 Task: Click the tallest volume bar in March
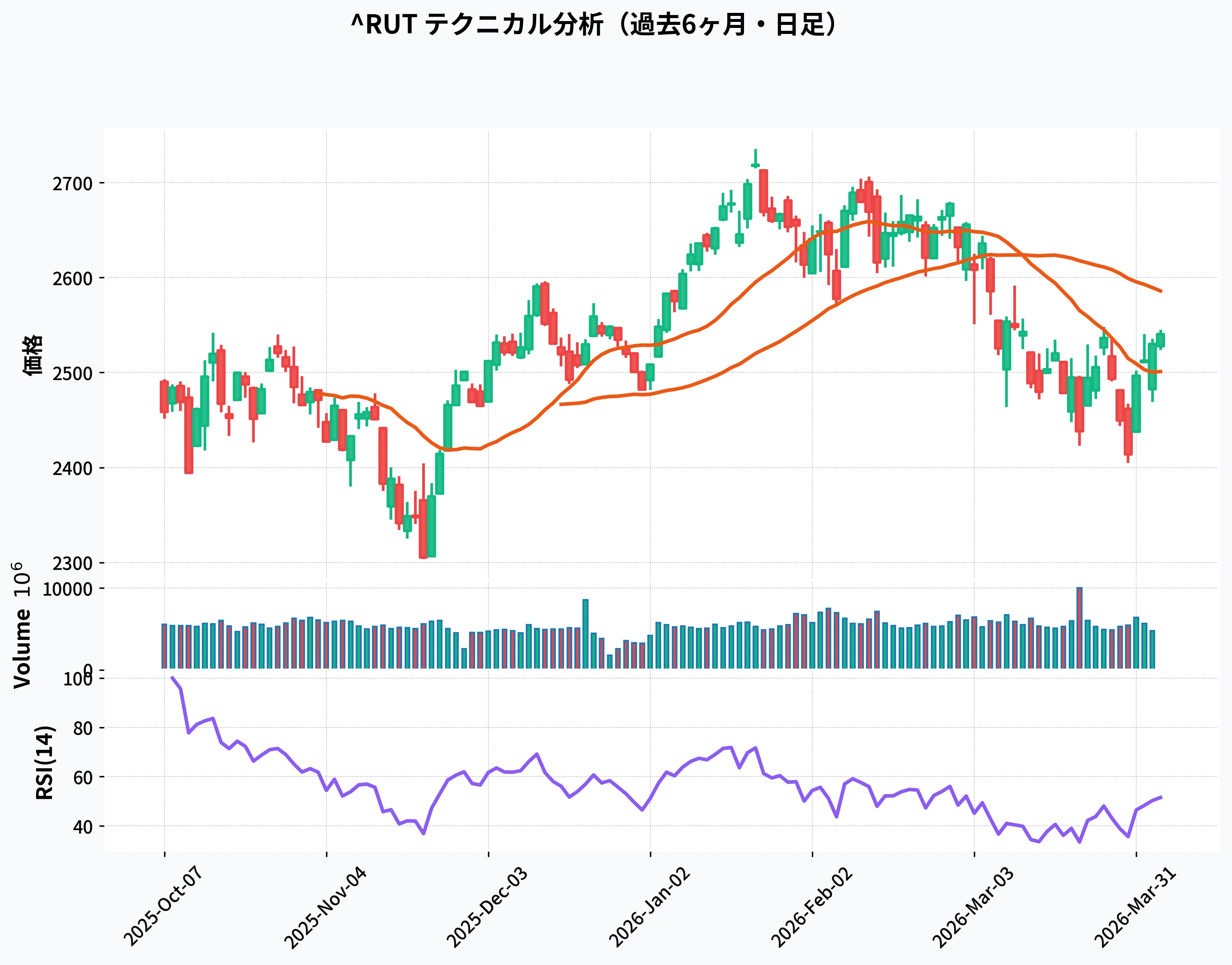coord(1079,628)
